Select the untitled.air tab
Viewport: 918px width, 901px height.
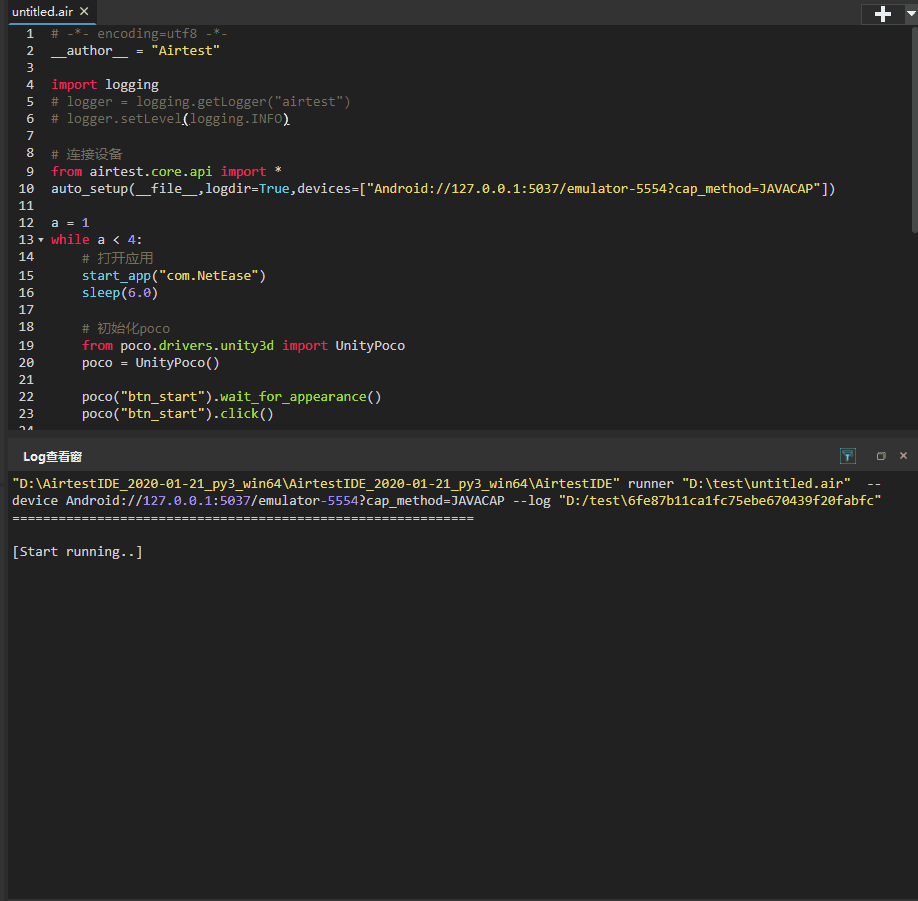[x=42, y=12]
